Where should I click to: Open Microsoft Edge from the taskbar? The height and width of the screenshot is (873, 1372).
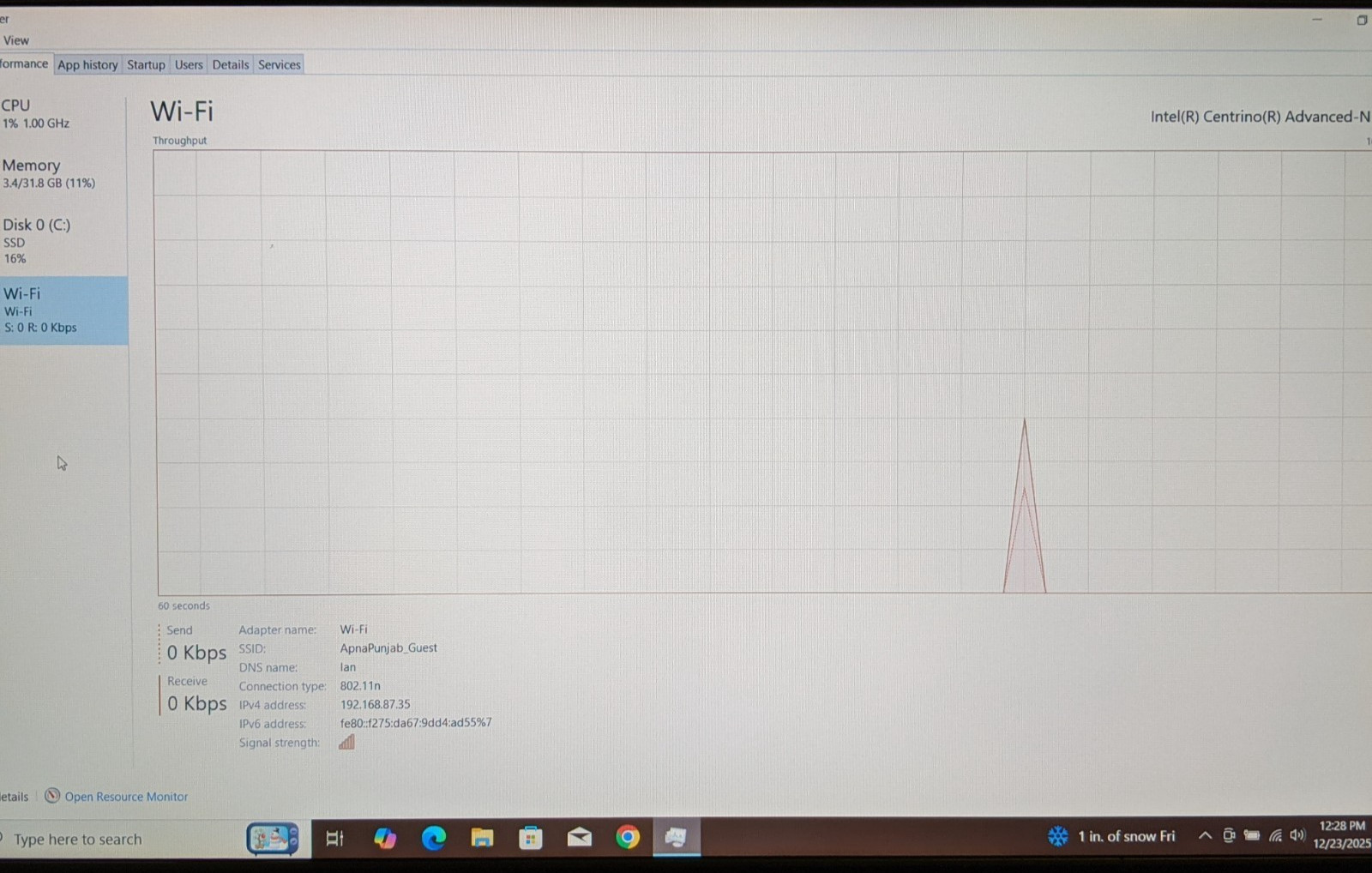coord(433,838)
